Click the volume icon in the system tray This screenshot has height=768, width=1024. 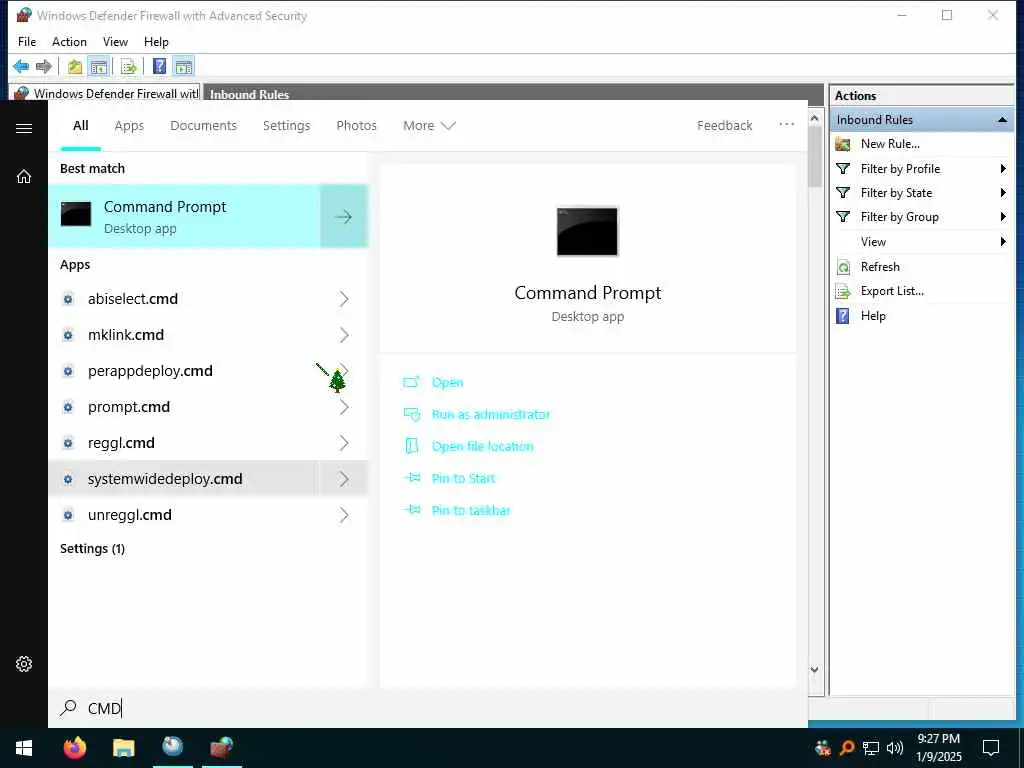tap(895, 748)
